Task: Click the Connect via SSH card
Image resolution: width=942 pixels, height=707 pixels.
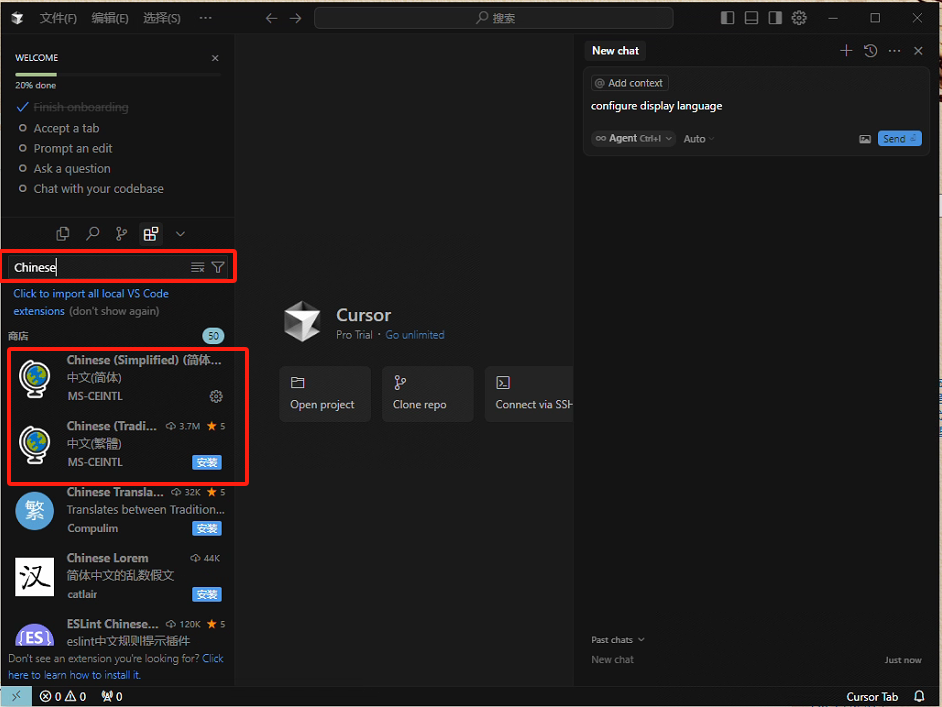Action: pyautogui.click(x=529, y=394)
